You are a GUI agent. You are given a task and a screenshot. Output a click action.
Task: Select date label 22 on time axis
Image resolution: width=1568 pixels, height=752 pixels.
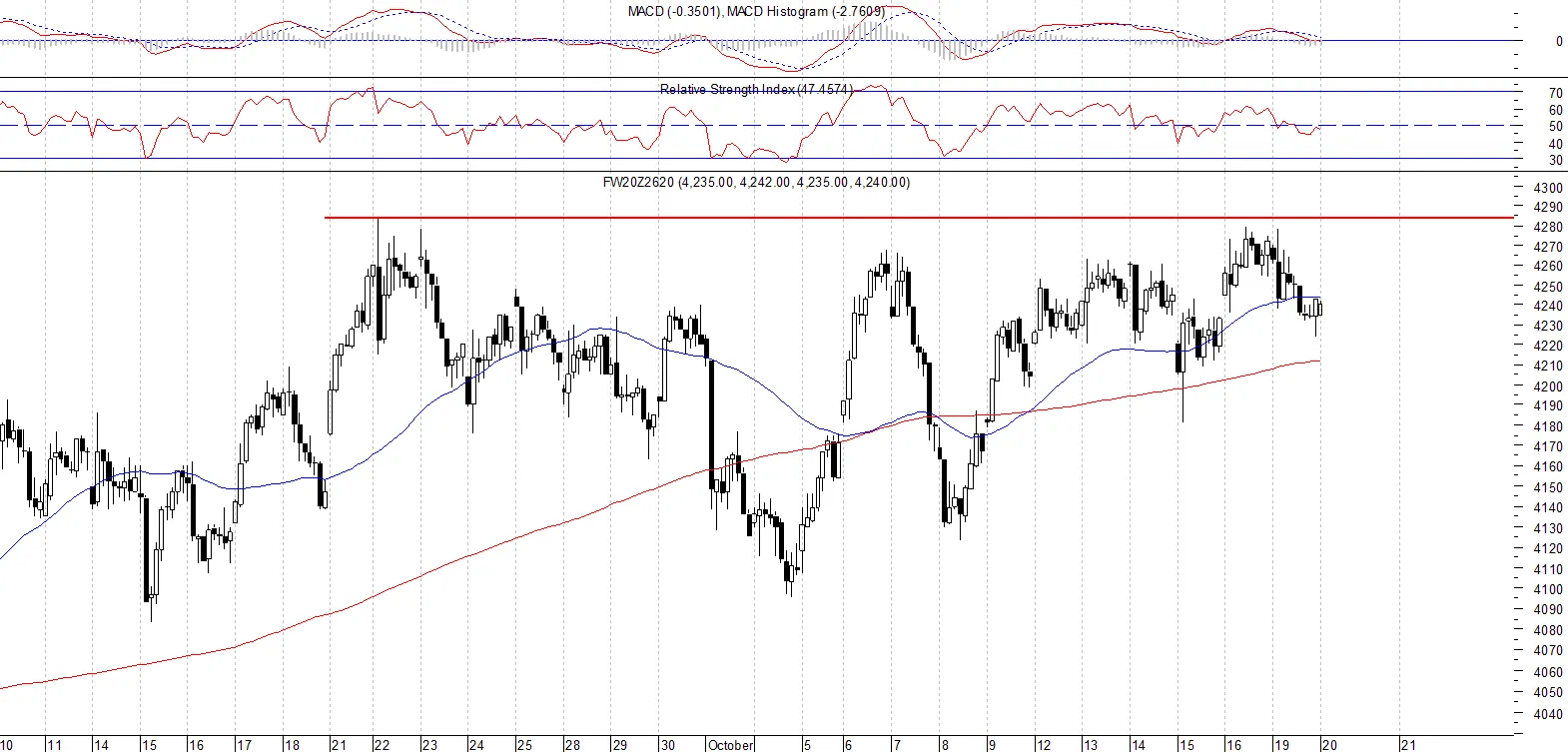click(382, 745)
